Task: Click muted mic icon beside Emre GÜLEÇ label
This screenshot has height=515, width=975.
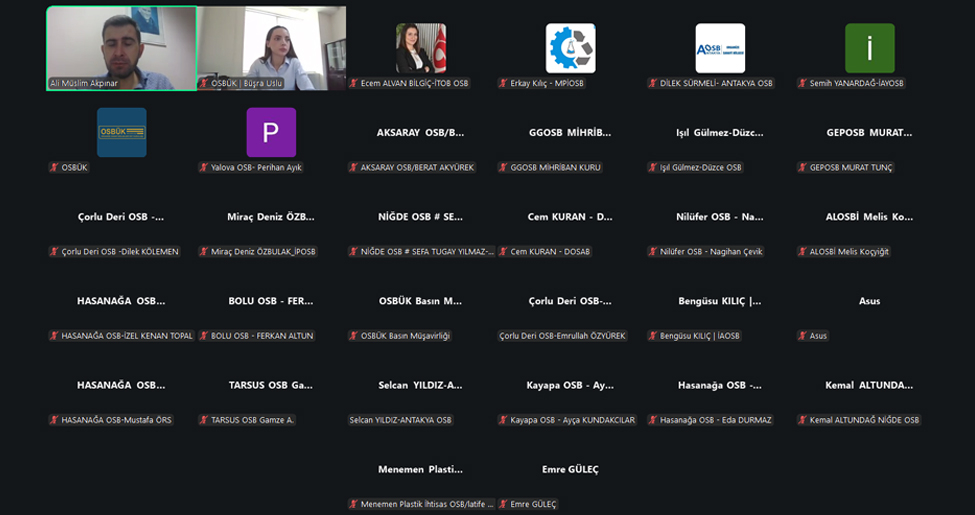Action: click(504, 504)
